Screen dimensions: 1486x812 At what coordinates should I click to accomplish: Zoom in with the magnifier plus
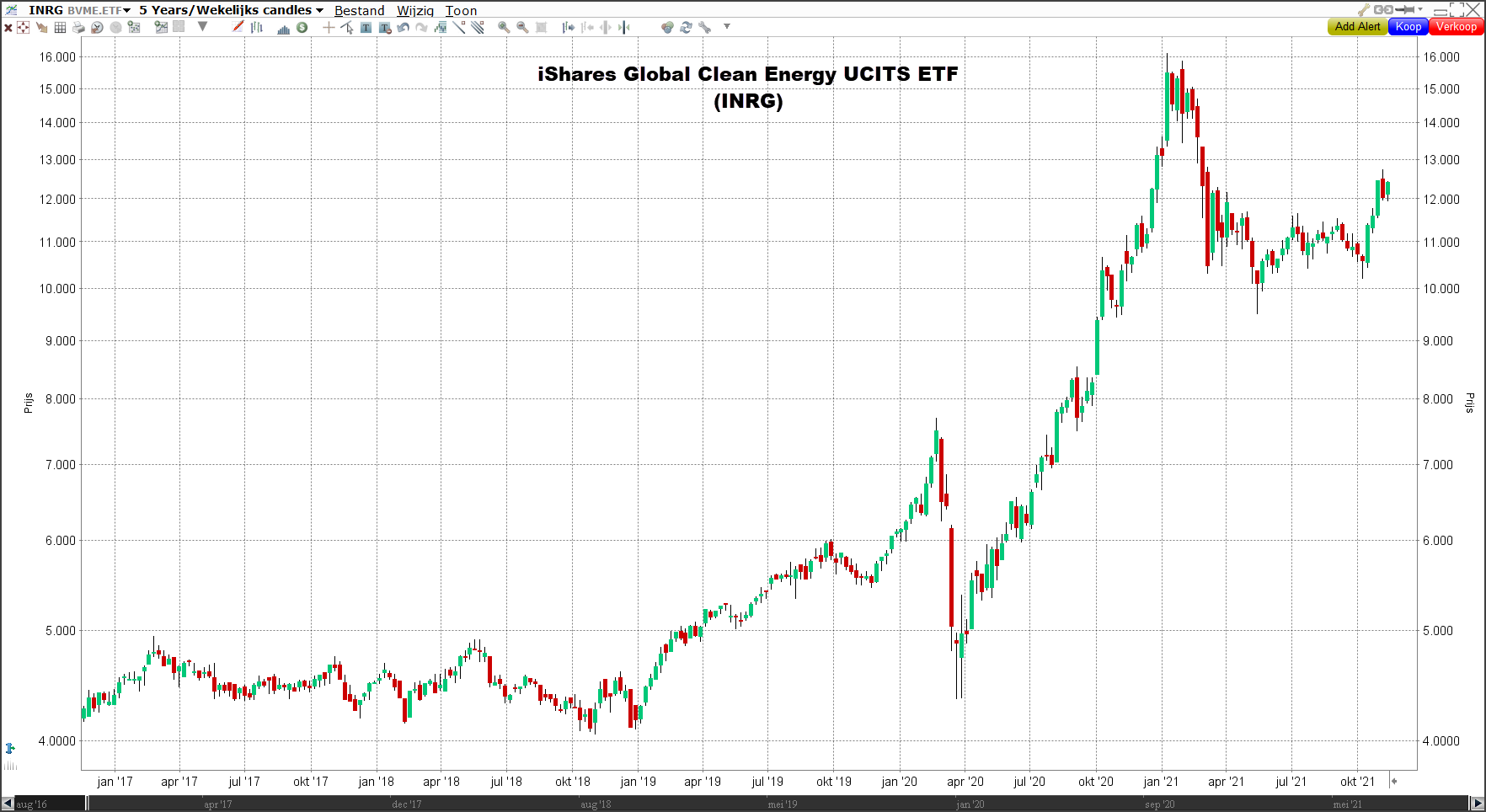504,28
